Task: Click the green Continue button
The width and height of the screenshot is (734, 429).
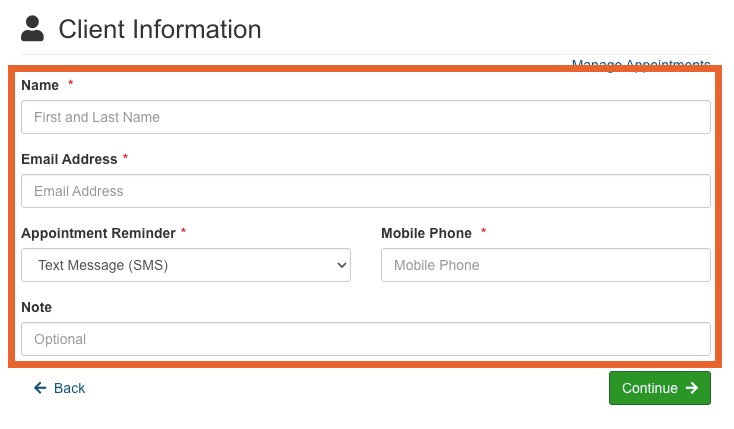Action: 660,388
